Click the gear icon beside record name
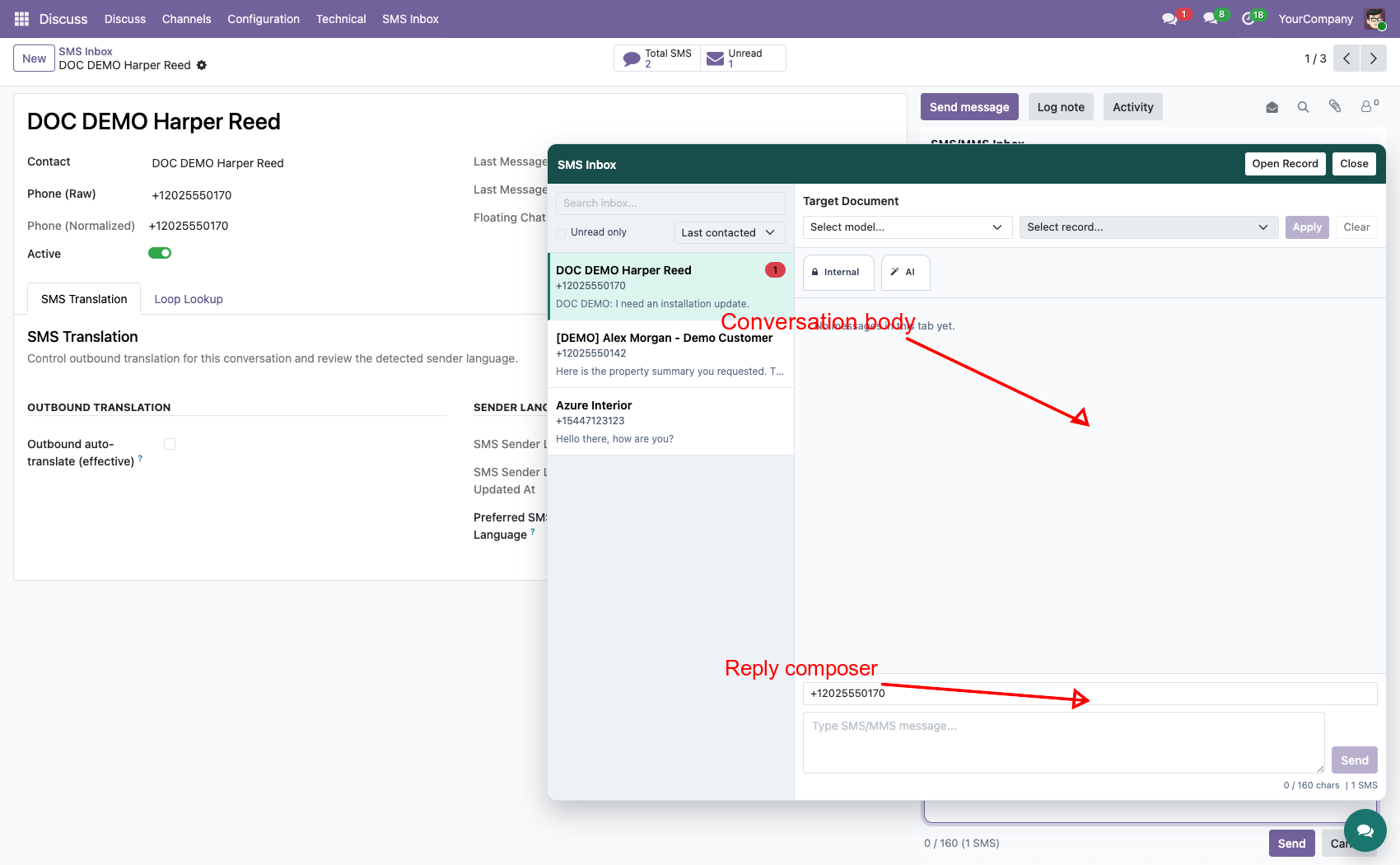 pyautogui.click(x=202, y=65)
